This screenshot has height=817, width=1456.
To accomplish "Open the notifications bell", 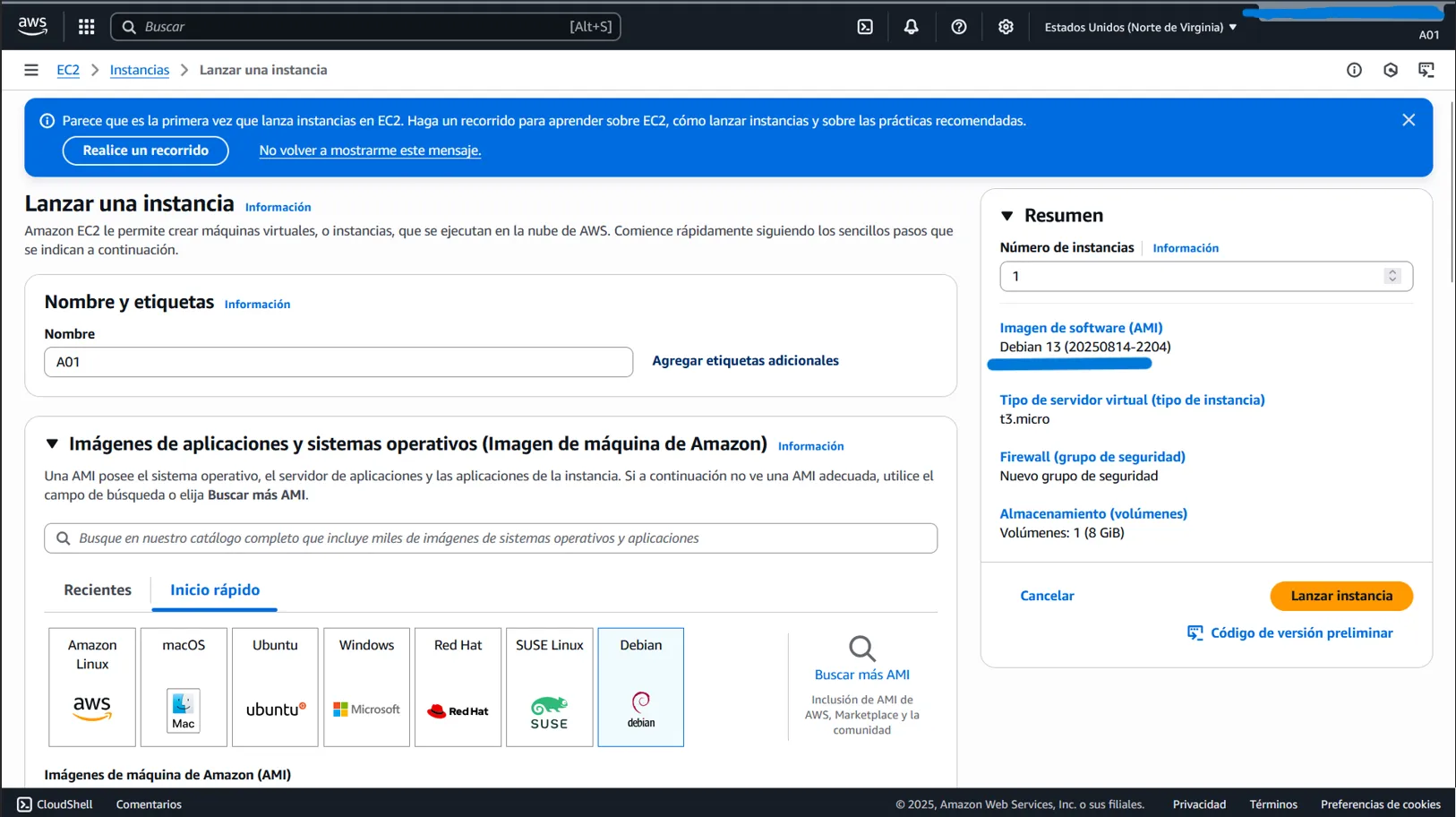I will coord(911,27).
